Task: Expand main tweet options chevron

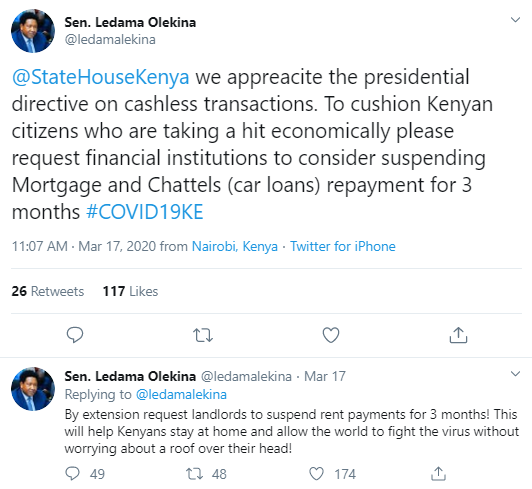Action: click(x=515, y=20)
